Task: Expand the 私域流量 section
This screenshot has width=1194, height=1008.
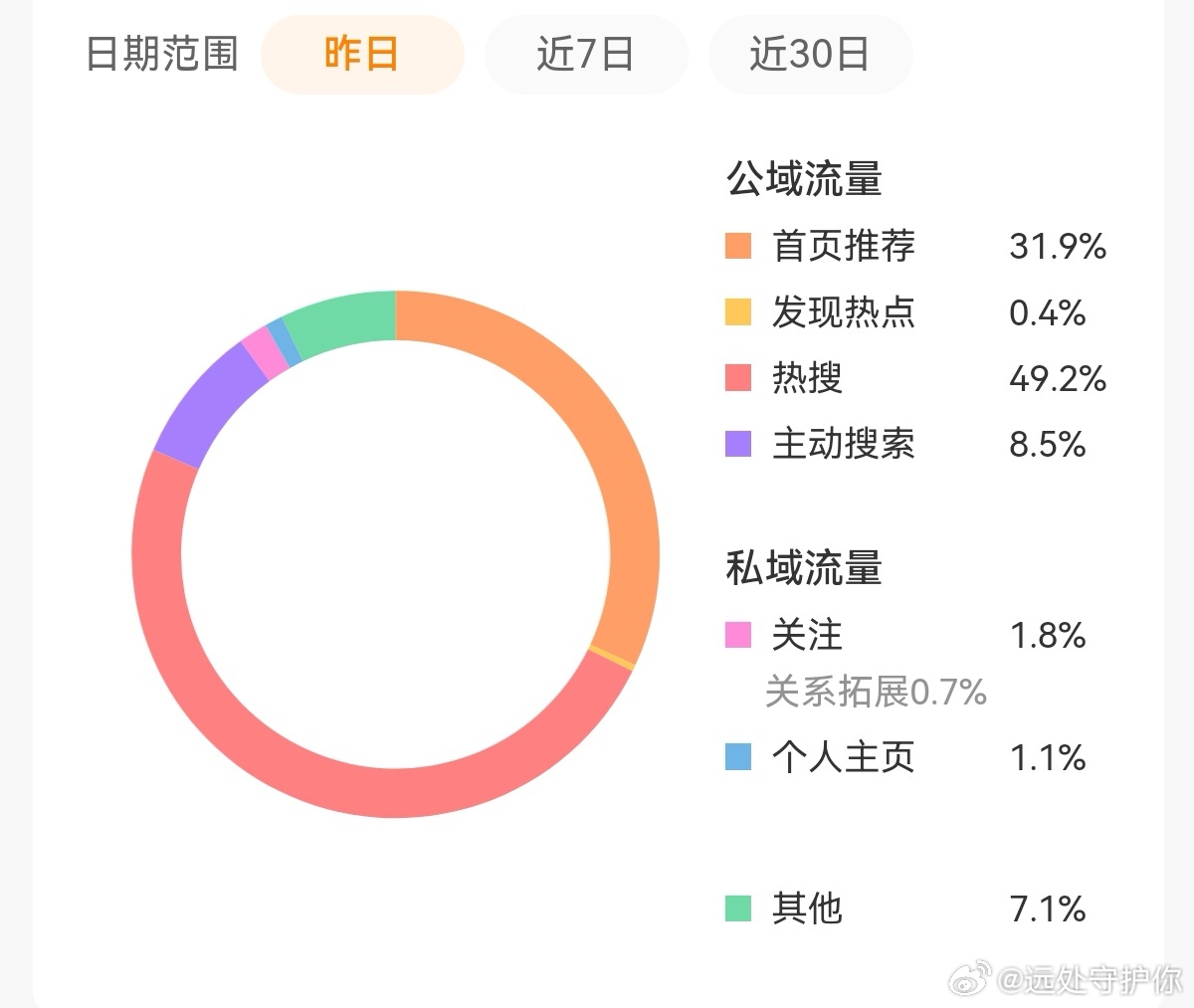Action: (x=801, y=568)
